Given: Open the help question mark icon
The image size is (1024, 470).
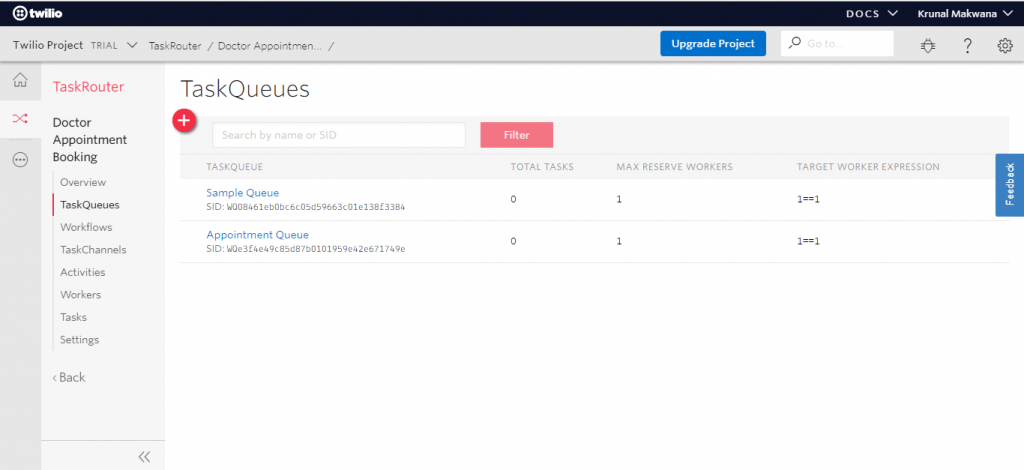Looking at the screenshot, I should (x=968, y=45).
